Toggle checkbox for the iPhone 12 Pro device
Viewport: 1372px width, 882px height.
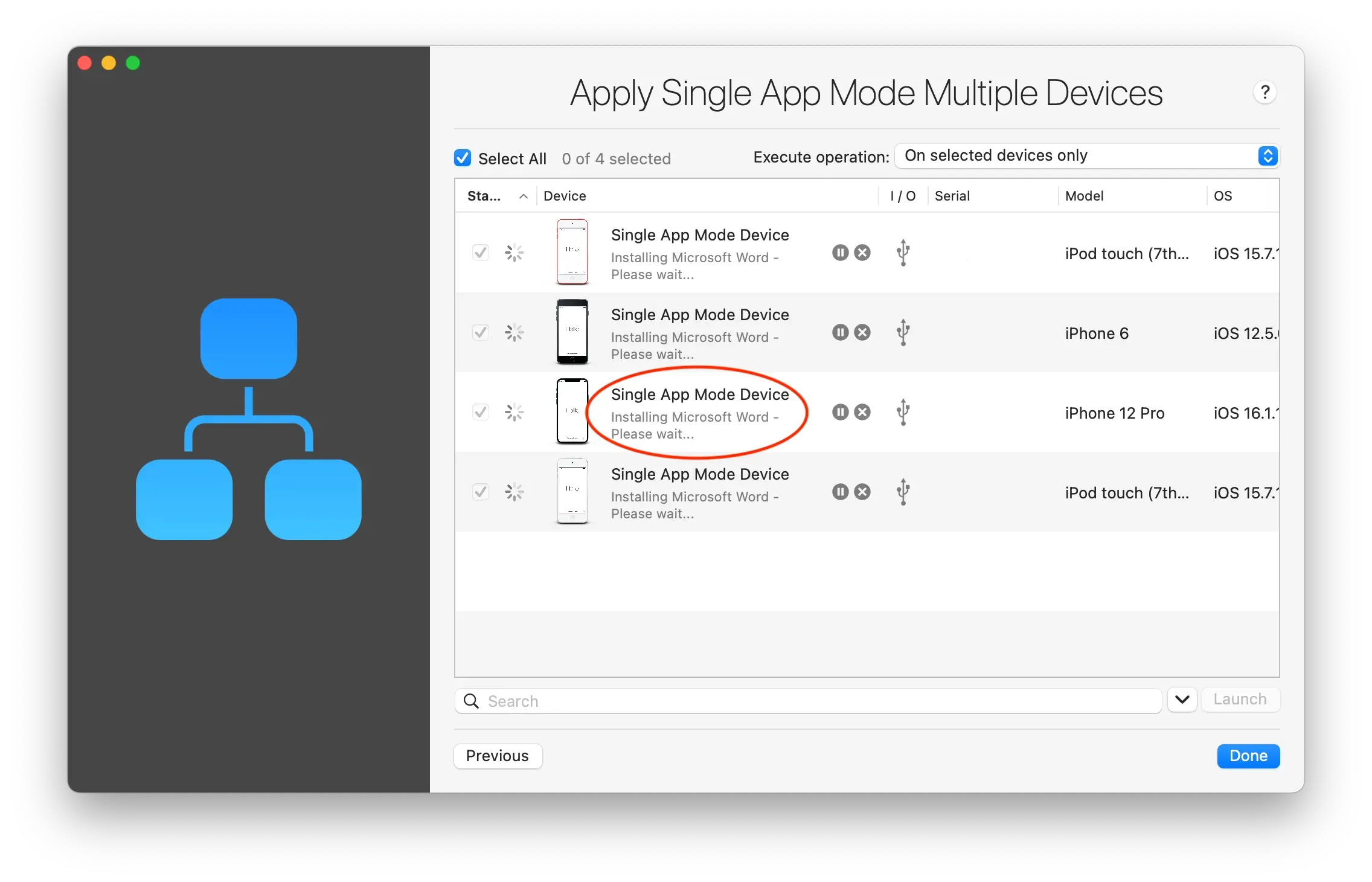point(481,412)
